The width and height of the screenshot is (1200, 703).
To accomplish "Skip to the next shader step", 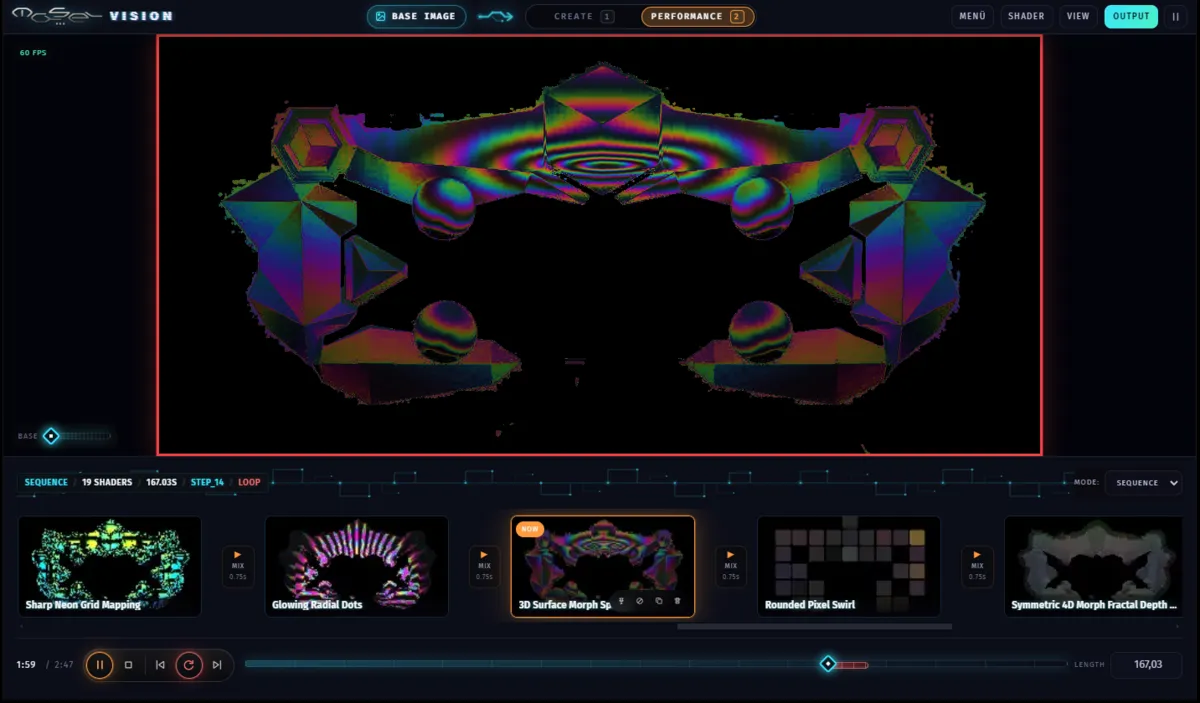I will coord(217,665).
